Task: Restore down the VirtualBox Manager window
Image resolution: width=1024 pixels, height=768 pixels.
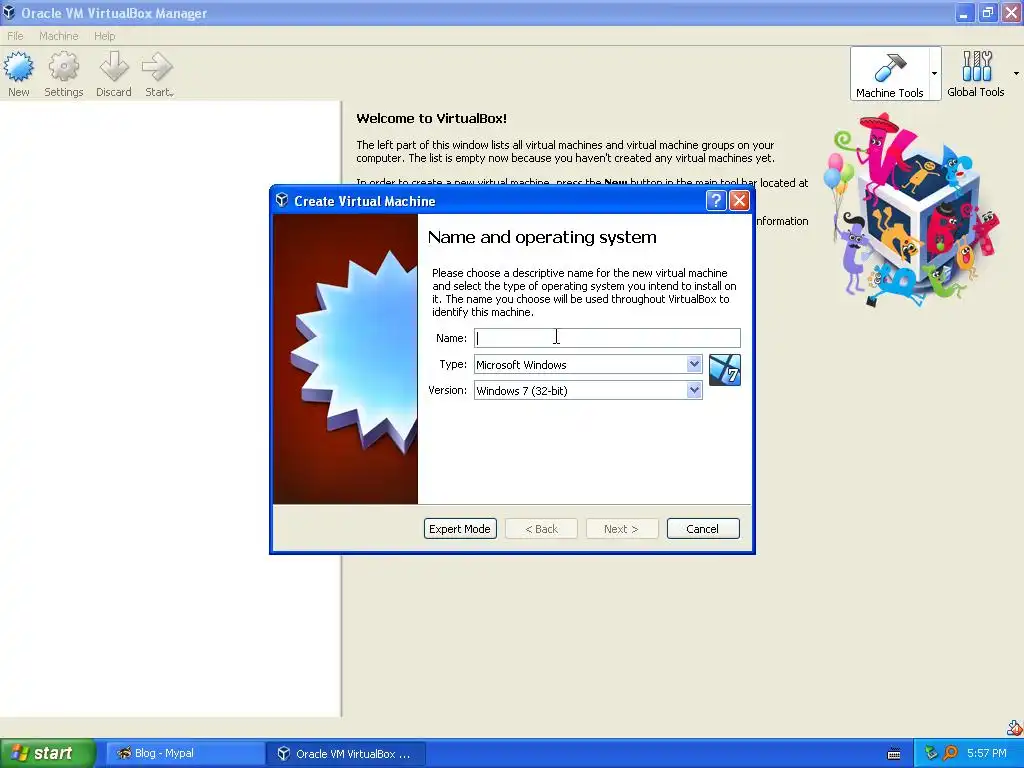Action: 987,12
